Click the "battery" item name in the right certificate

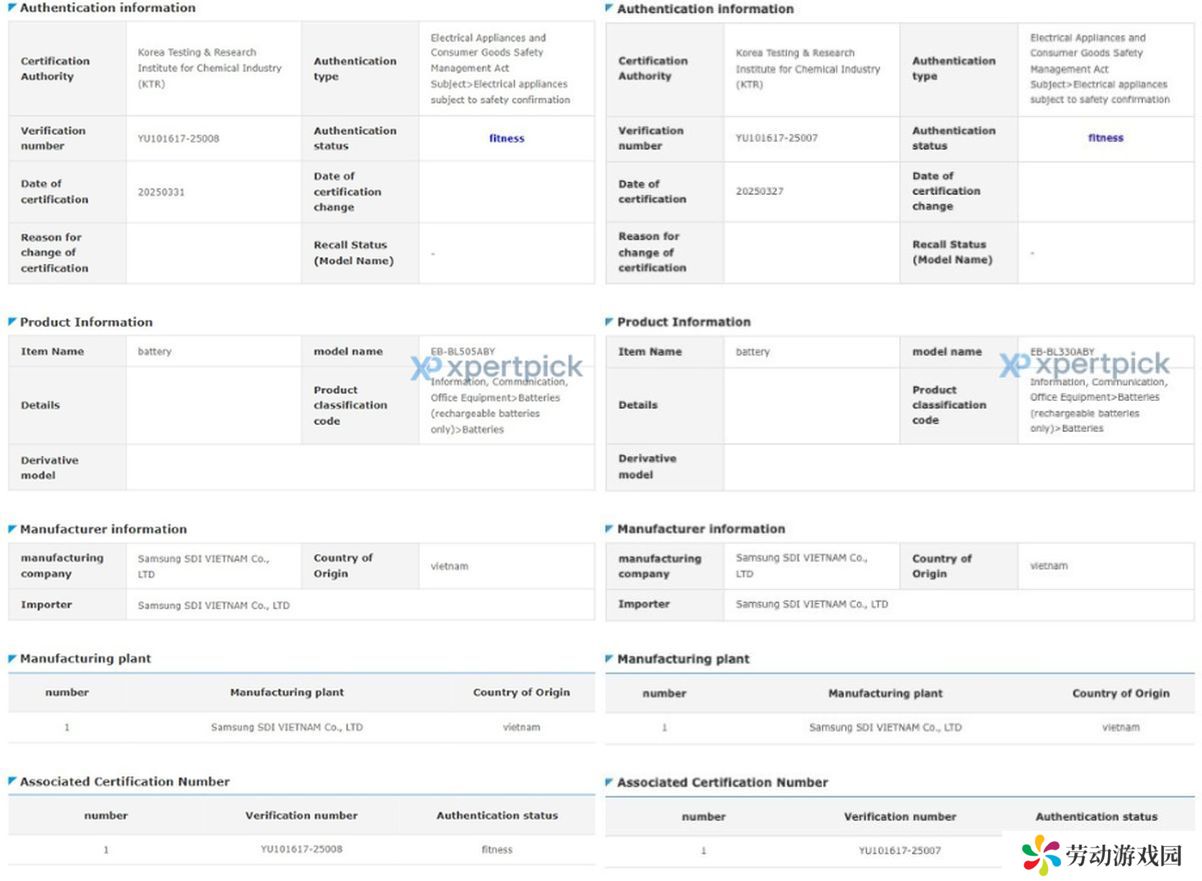753,352
